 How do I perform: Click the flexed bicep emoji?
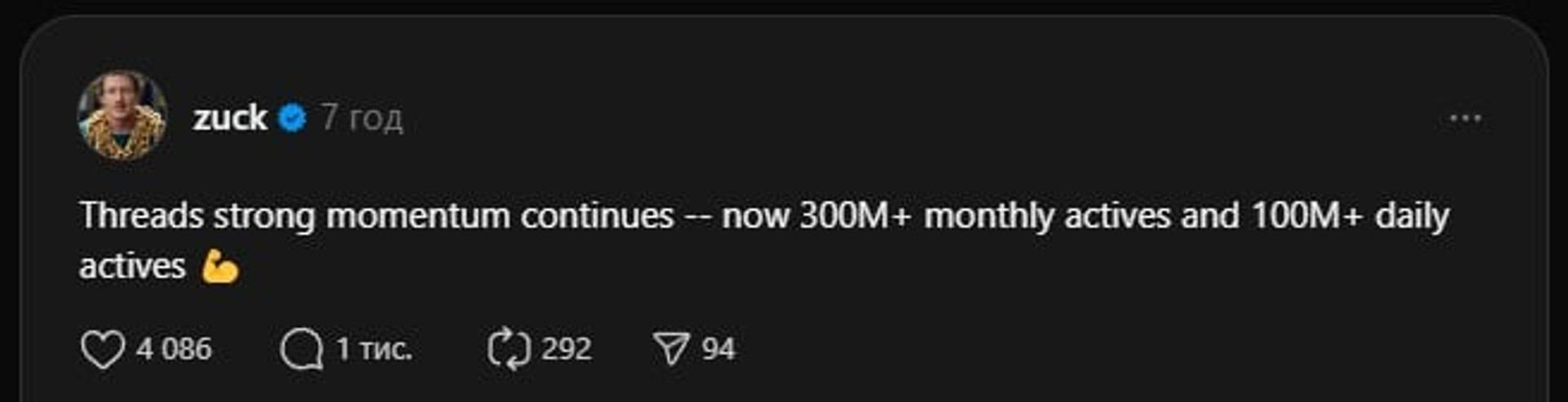[x=220, y=267]
